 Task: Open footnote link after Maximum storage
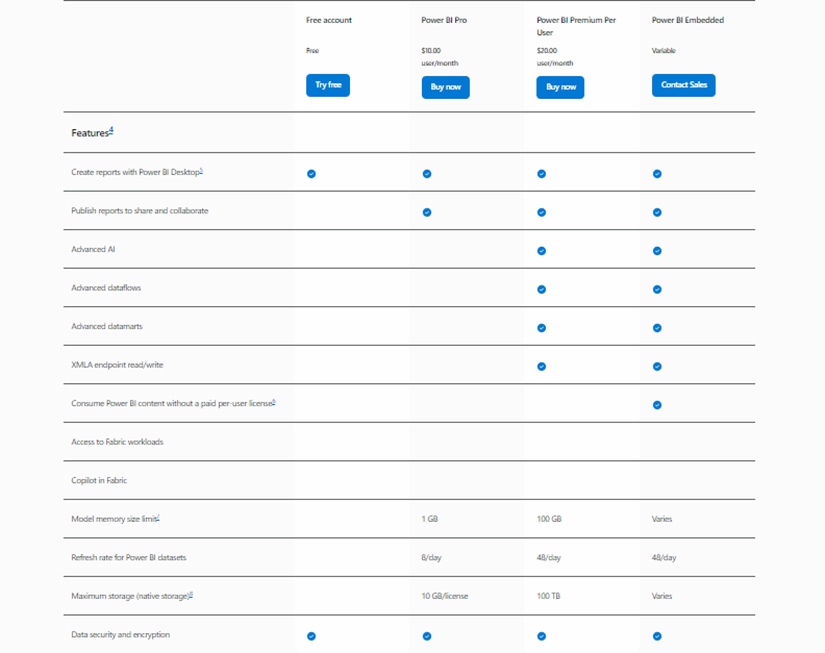[x=191, y=594]
